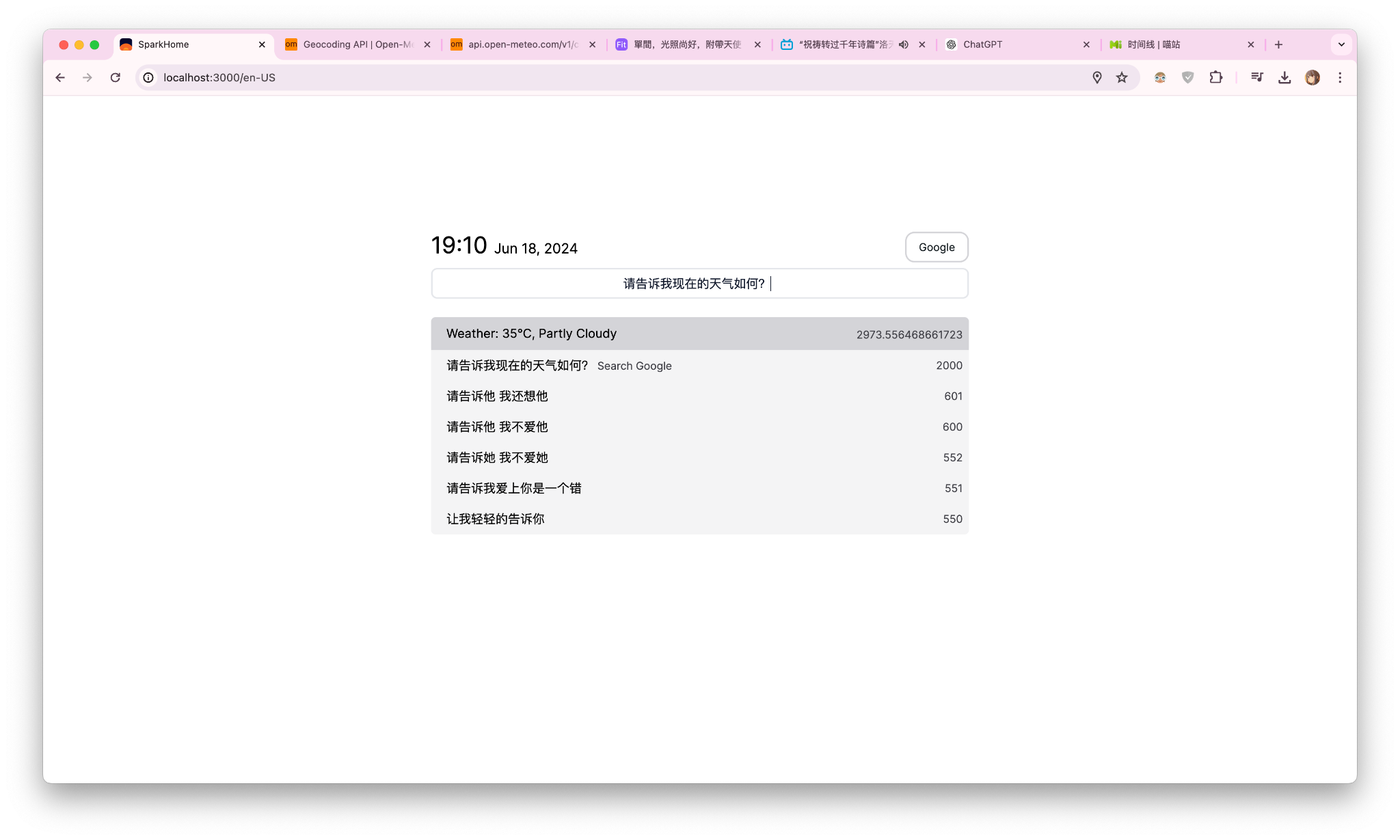
Task: Click the back navigation arrow
Action: click(x=60, y=77)
